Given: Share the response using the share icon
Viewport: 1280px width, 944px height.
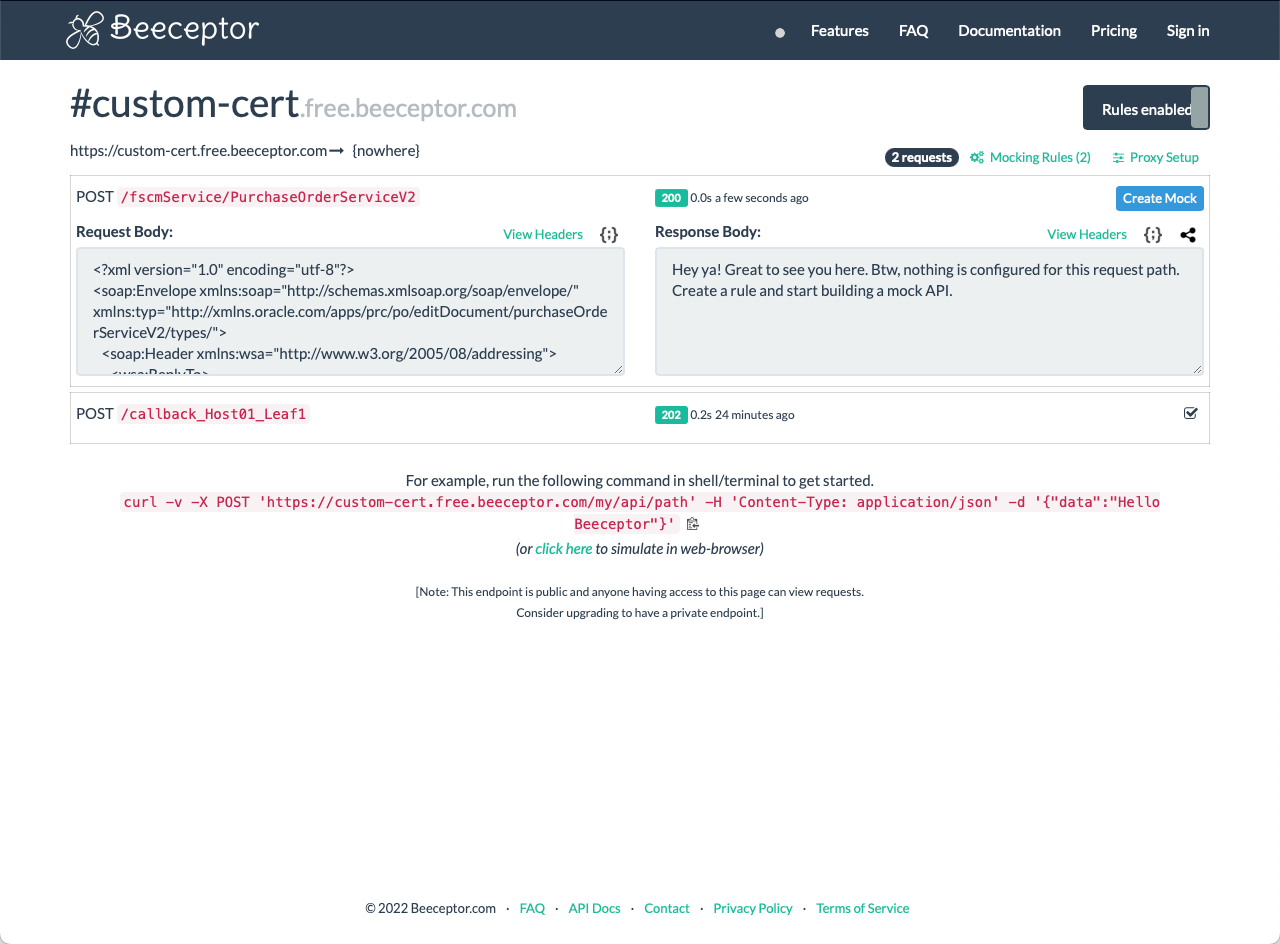Looking at the screenshot, I should pos(1188,235).
